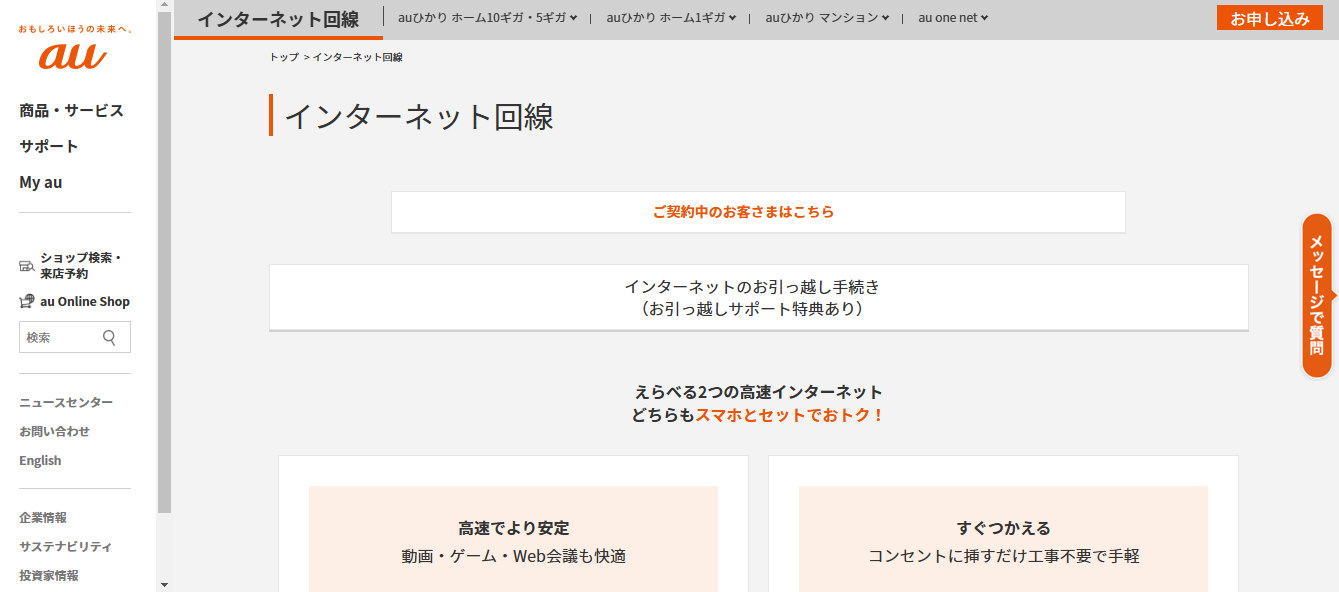Screen dimensions: 1339x592
Task: Go to My au menu item
Action: pyautogui.click(x=41, y=182)
